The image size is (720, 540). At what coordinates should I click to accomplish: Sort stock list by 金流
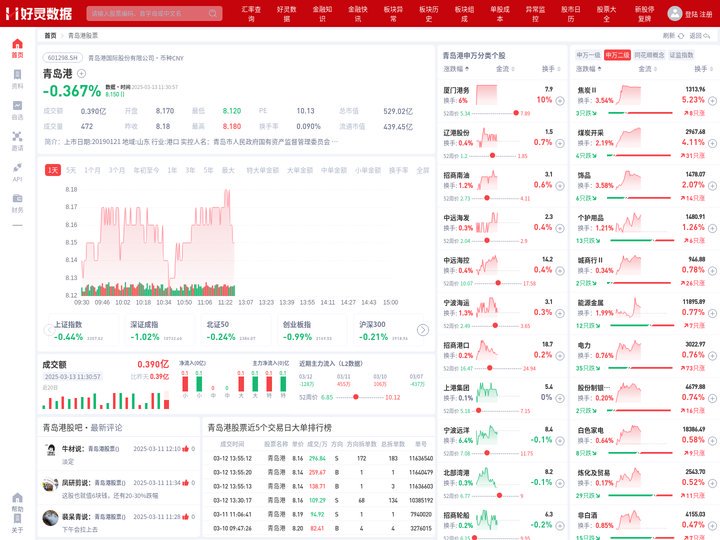505,69
